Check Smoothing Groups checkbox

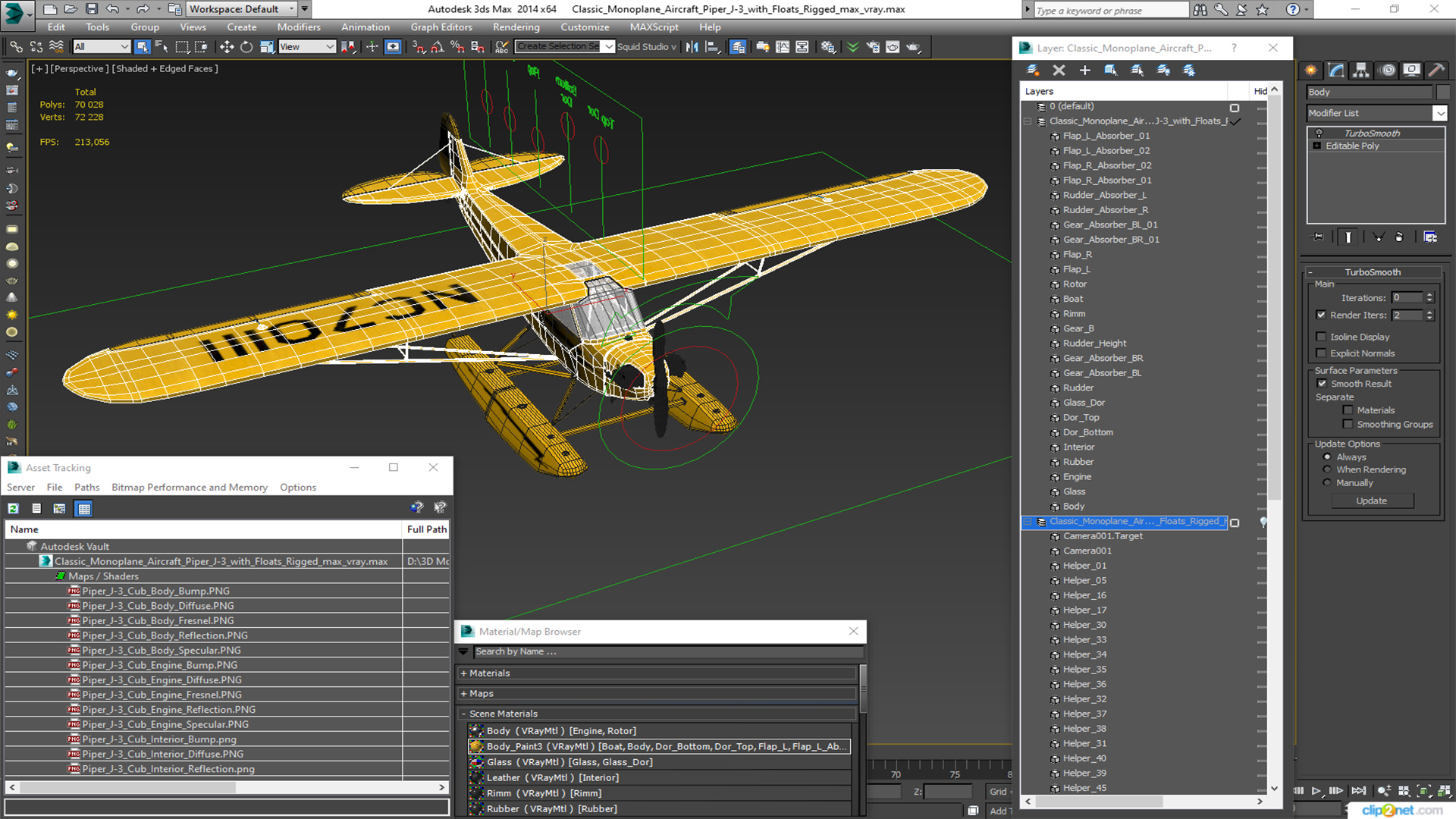coord(1348,425)
